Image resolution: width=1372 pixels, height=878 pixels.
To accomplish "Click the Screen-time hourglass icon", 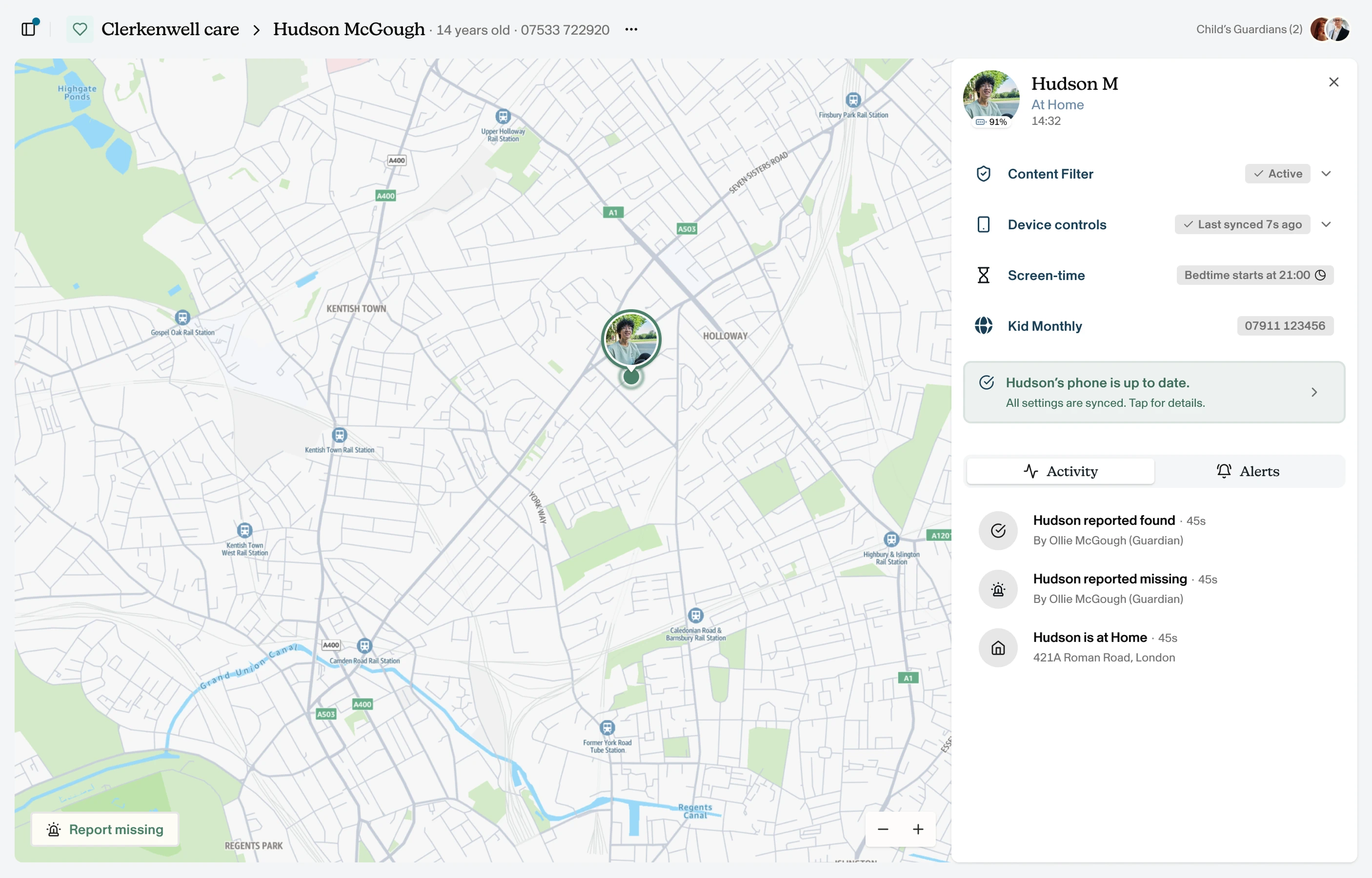I will click(983, 276).
